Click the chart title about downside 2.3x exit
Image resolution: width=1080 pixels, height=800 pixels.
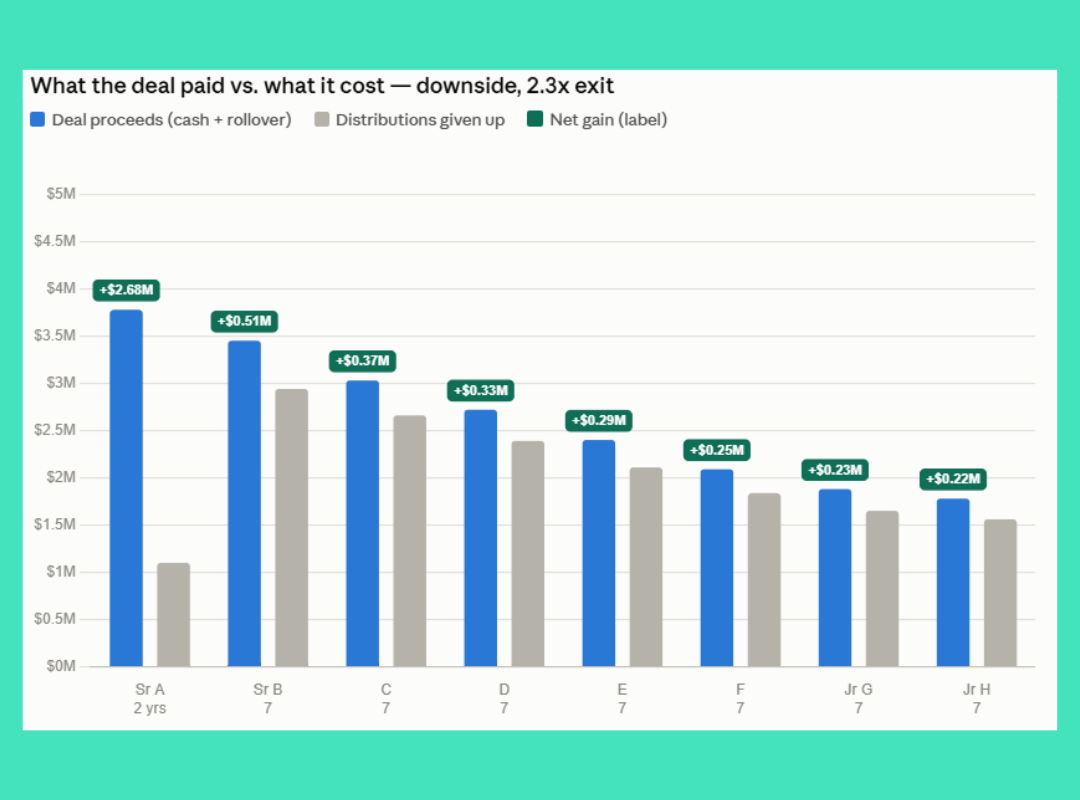pos(322,85)
